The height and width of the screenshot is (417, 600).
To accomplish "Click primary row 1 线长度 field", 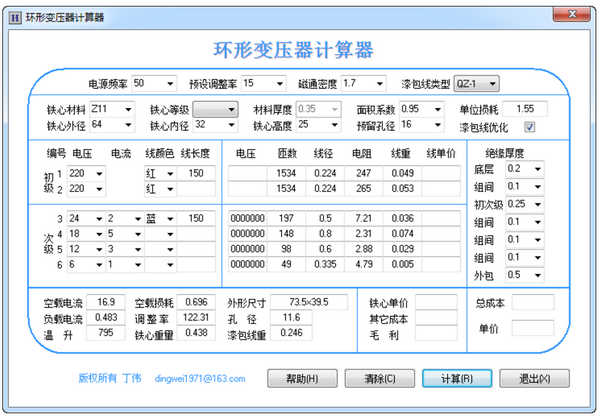I will pos(196,173).
